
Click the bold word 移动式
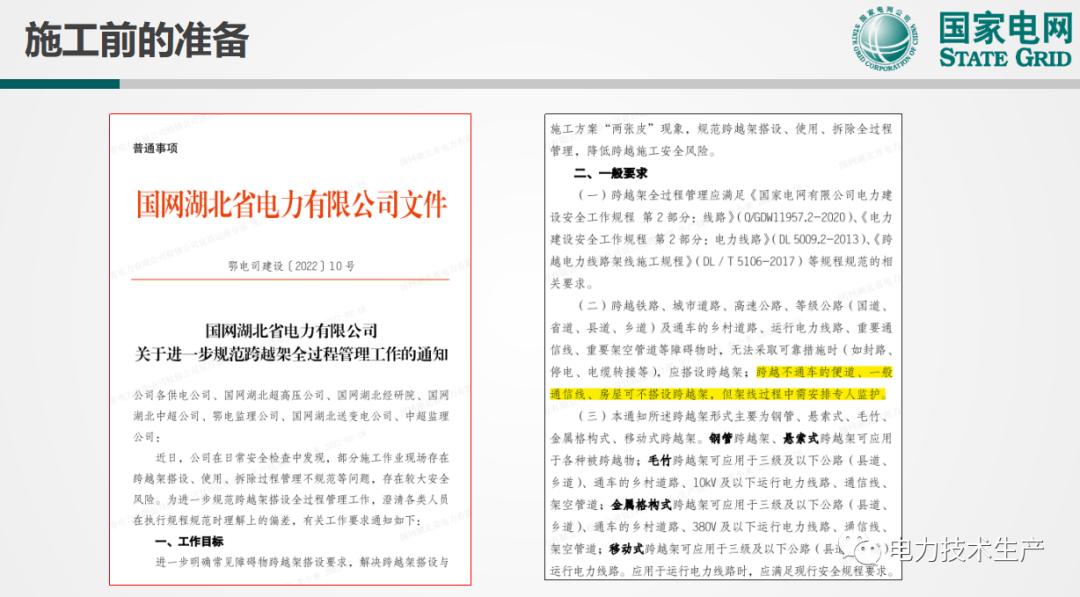pyautogui.click(x=626, y=549)
